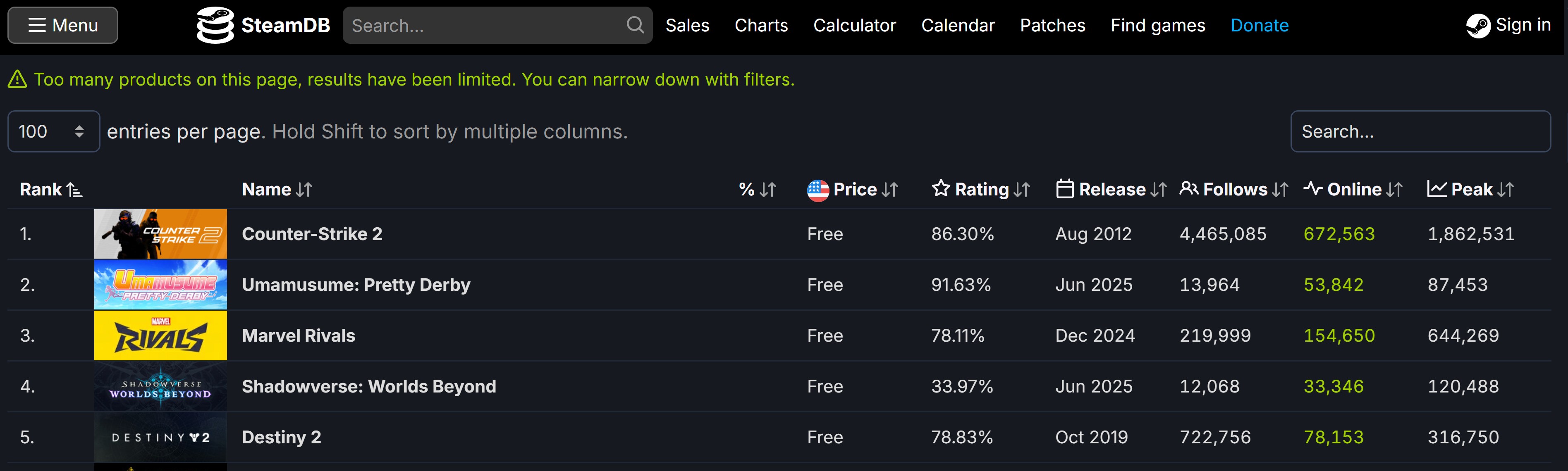Viewport: 1568px width, 471px height.
Task: Click the Steam icon beside Sign in
Action: click(x=1478, y=26)
